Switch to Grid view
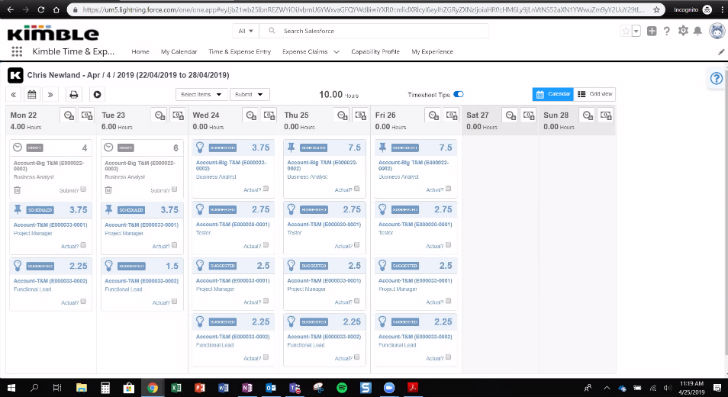 tap(595, 94)
